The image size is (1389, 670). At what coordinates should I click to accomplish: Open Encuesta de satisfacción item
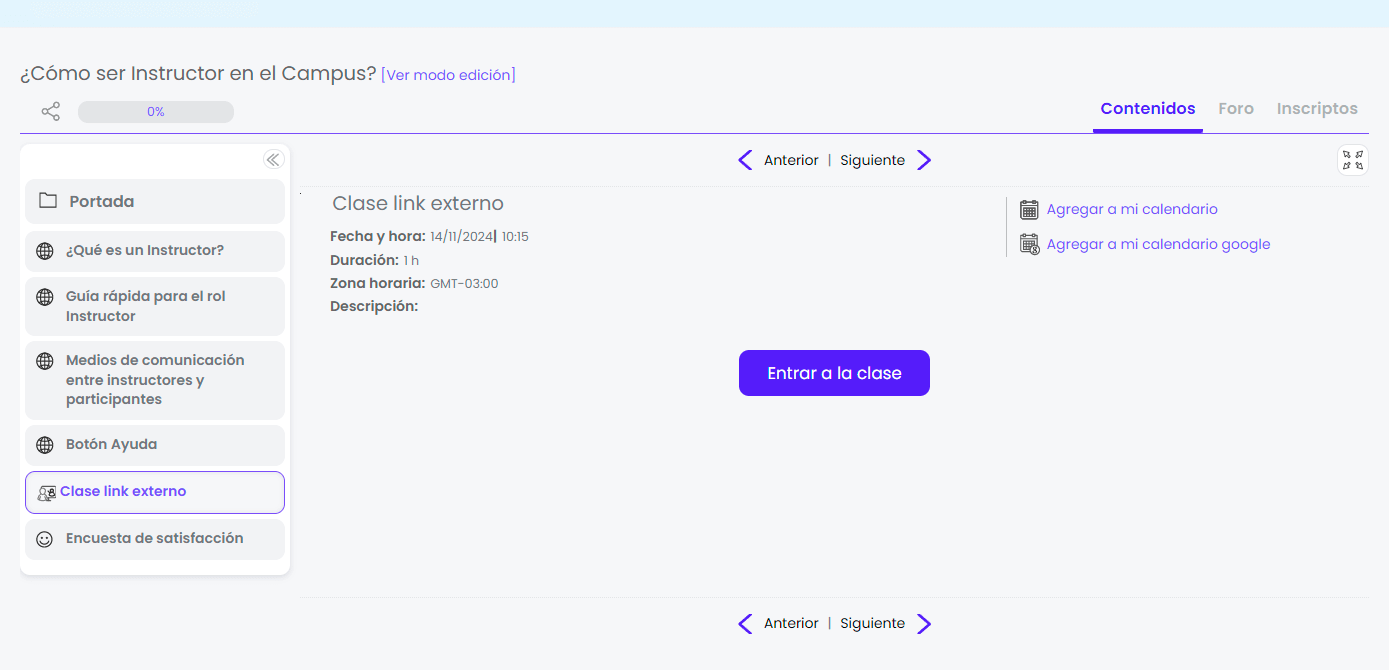pyautogui.click(x=155, y=539)
